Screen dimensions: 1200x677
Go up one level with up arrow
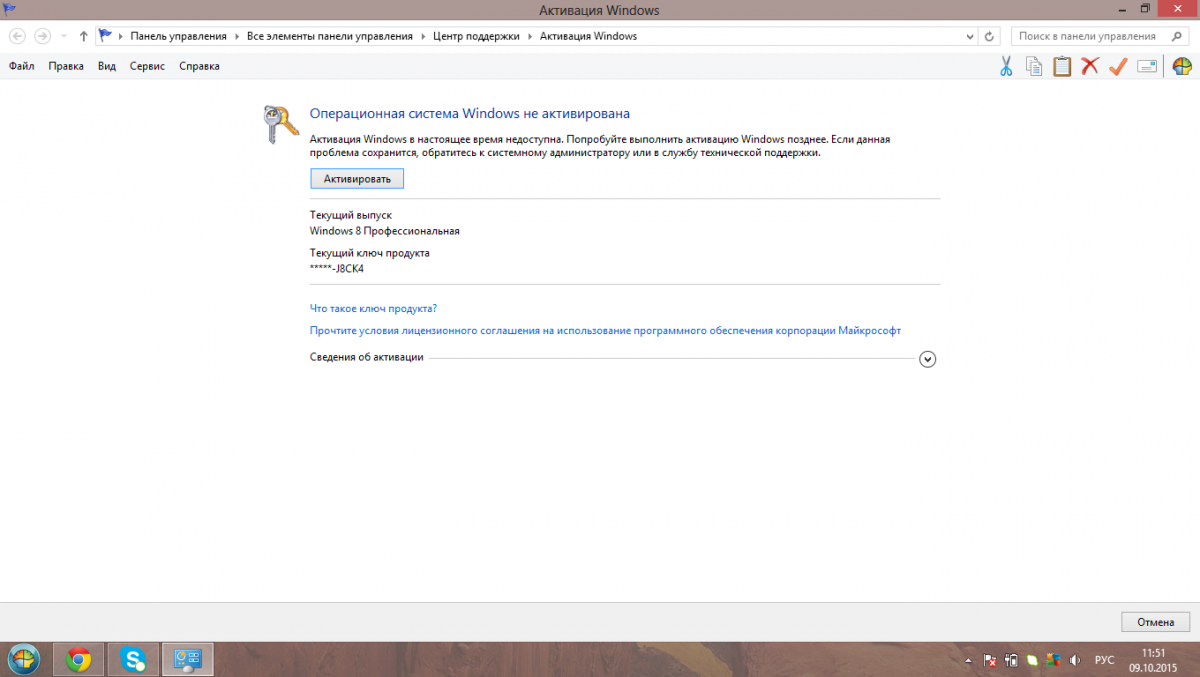coord(84,36)
